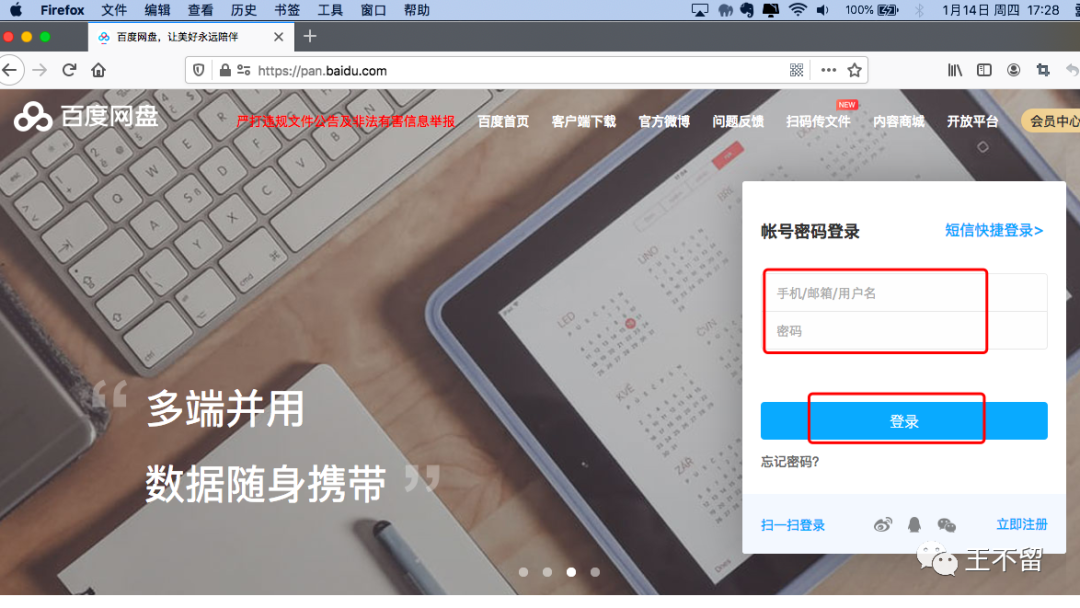Open the 窗口 menu
This screenshot has width=1080, height=608.
[x=373, y=10]
